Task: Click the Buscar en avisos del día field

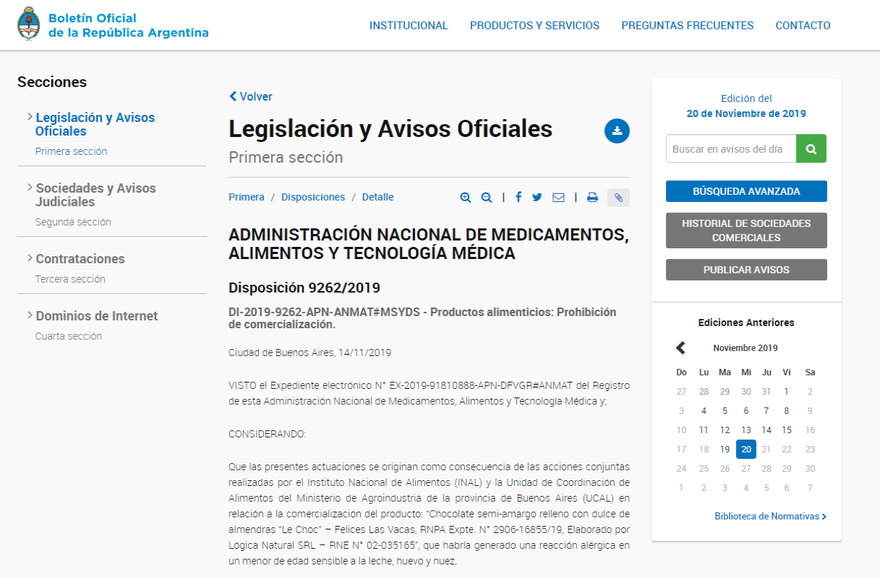Action: (731, 149)
